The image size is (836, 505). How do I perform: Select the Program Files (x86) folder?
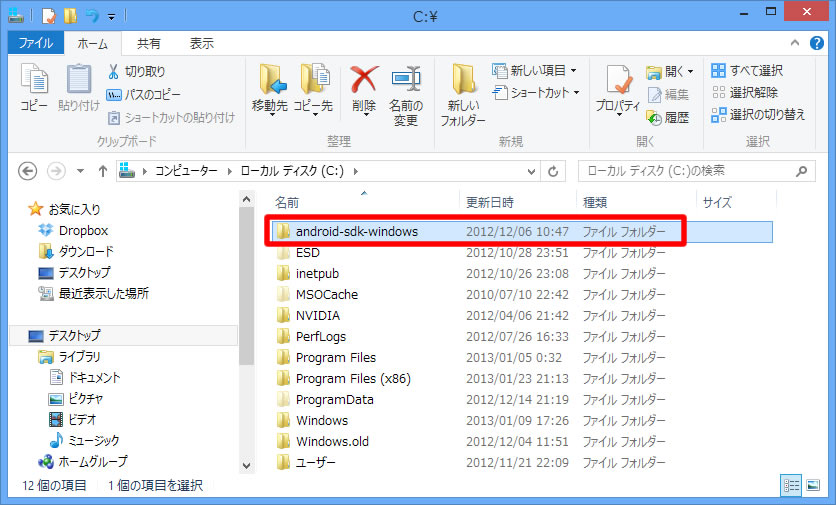coord(353,379)
